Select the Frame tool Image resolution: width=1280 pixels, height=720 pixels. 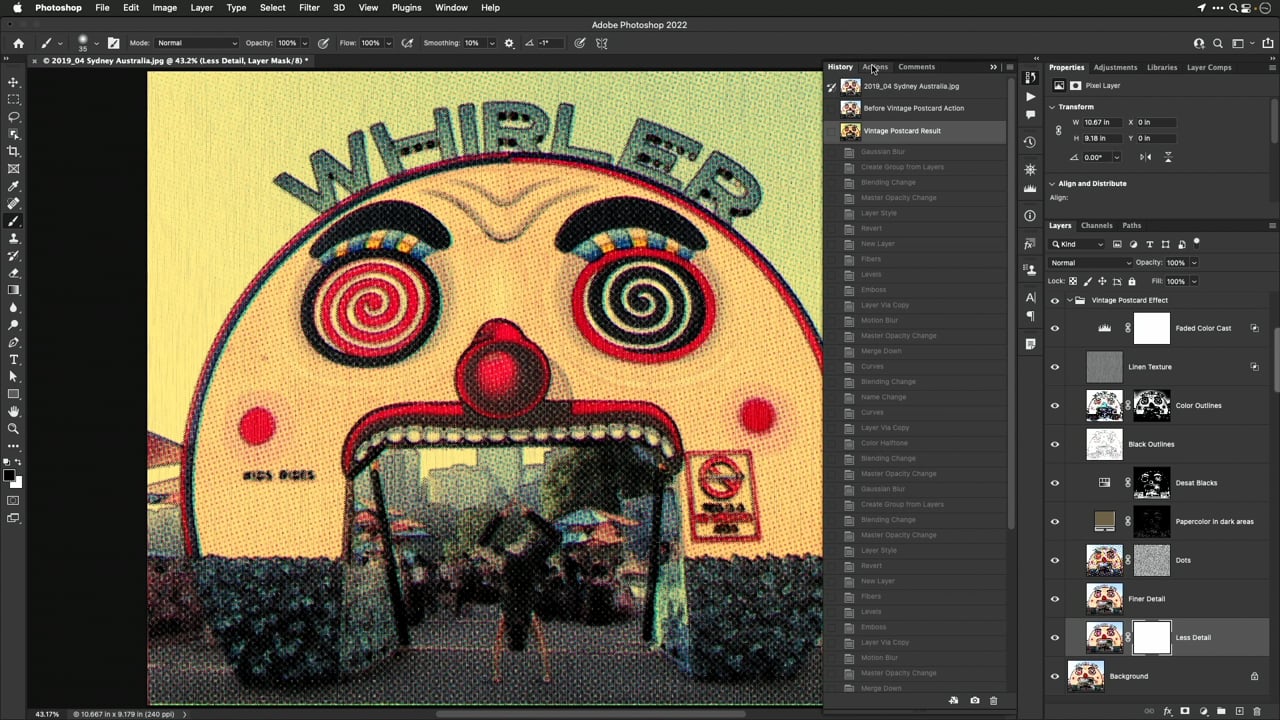[x=14, y=169]
